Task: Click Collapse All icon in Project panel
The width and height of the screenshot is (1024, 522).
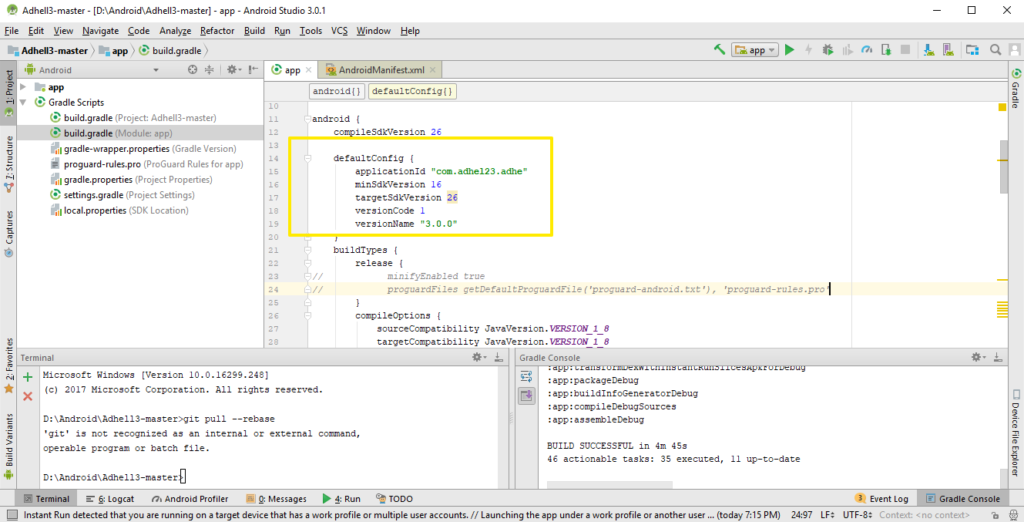Action: (209, 69)
